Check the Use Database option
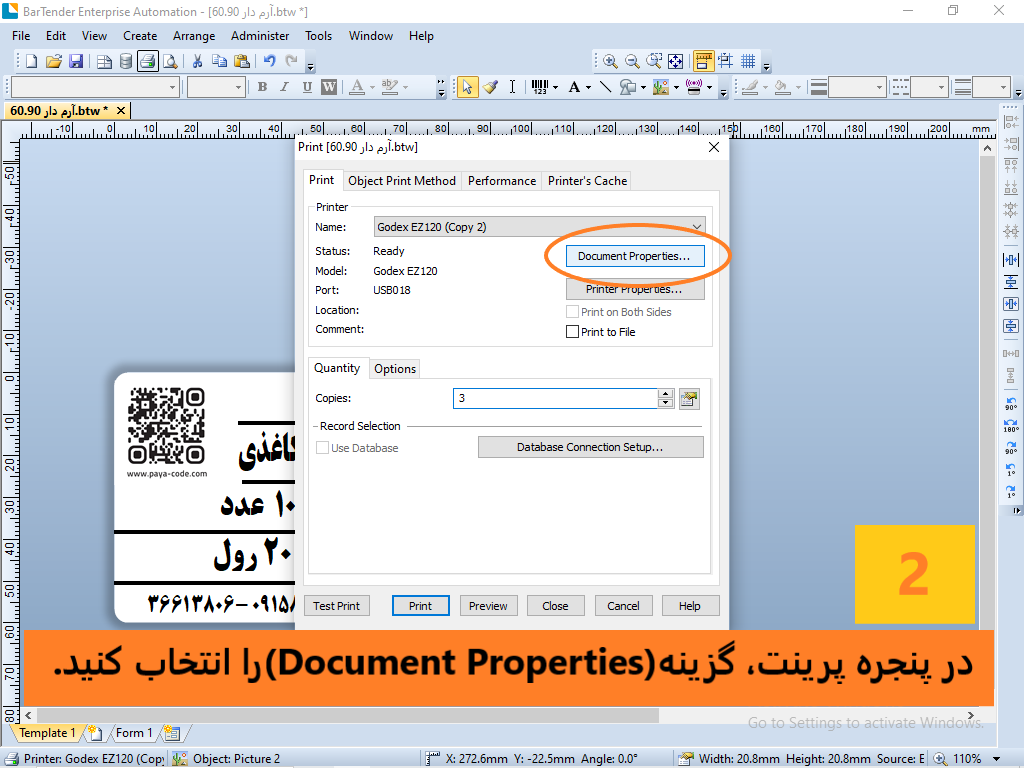The width and height of the screenshot is (1024, 768). (322, 448)
